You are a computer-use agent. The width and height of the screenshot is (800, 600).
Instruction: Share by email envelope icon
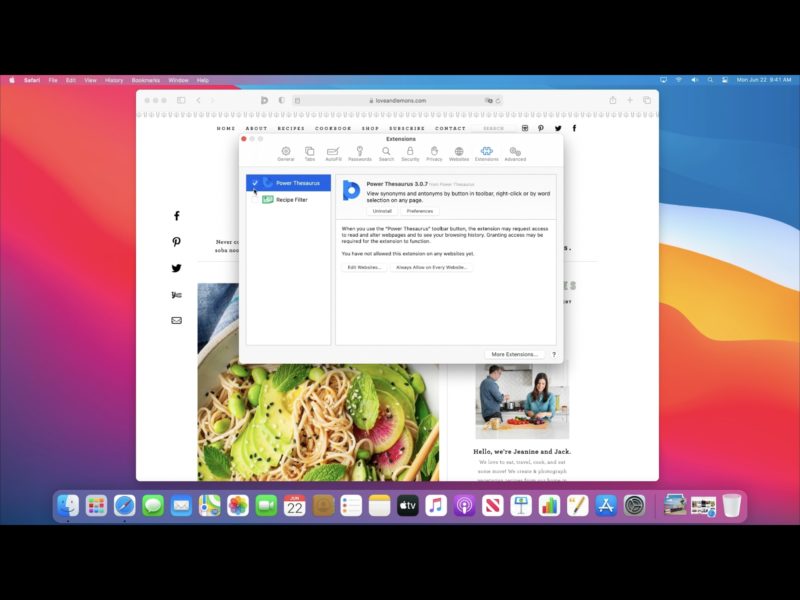coord(177,320)
